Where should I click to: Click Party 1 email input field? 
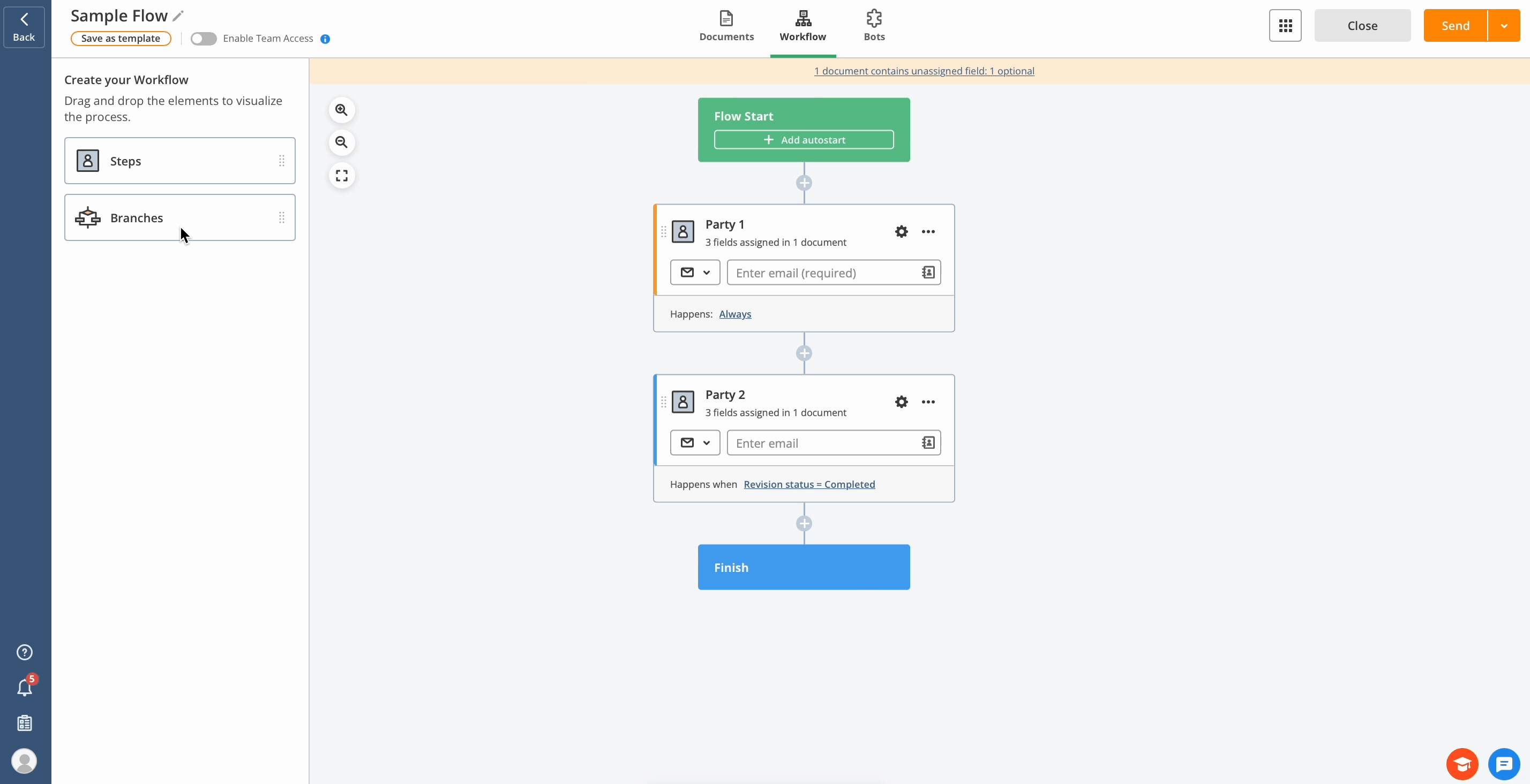pos(820,272)
